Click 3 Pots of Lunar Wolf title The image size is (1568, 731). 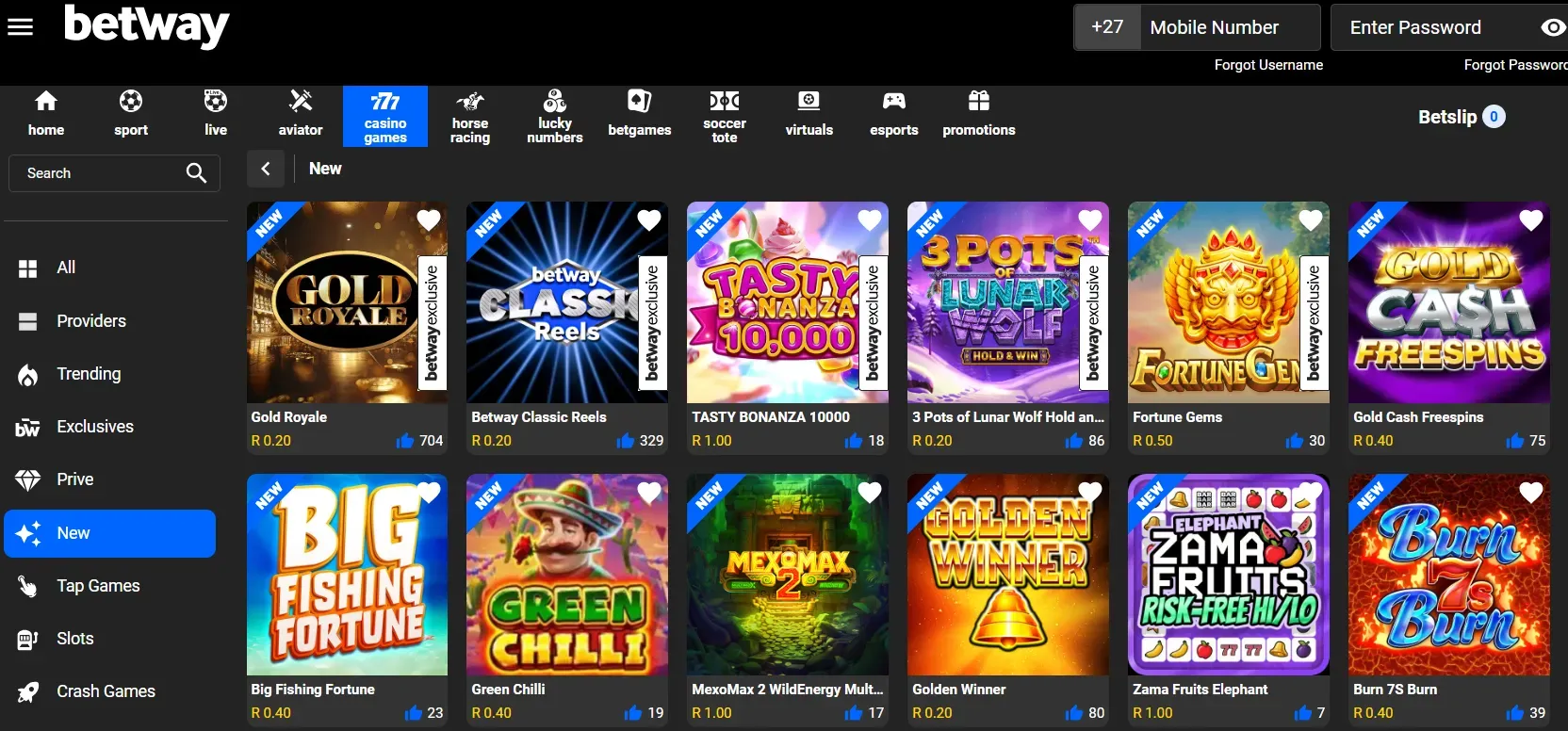tap(1008, 416)
